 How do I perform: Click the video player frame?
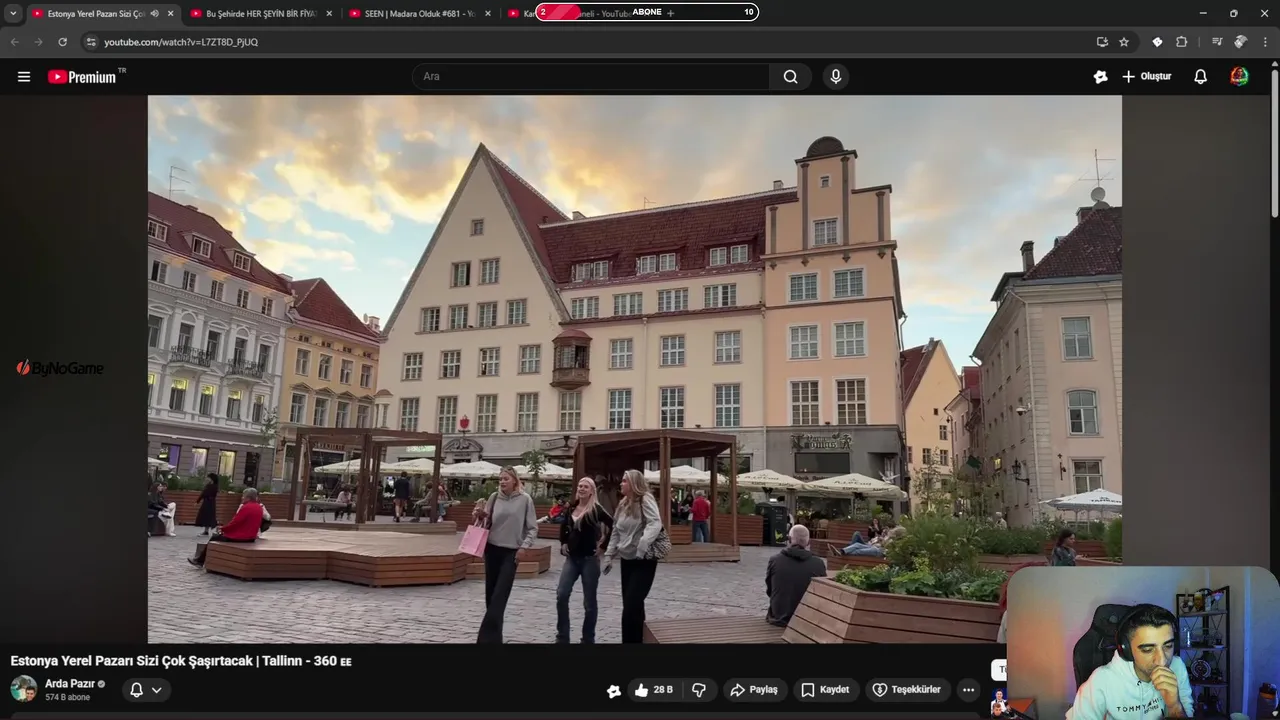point(635,369)
